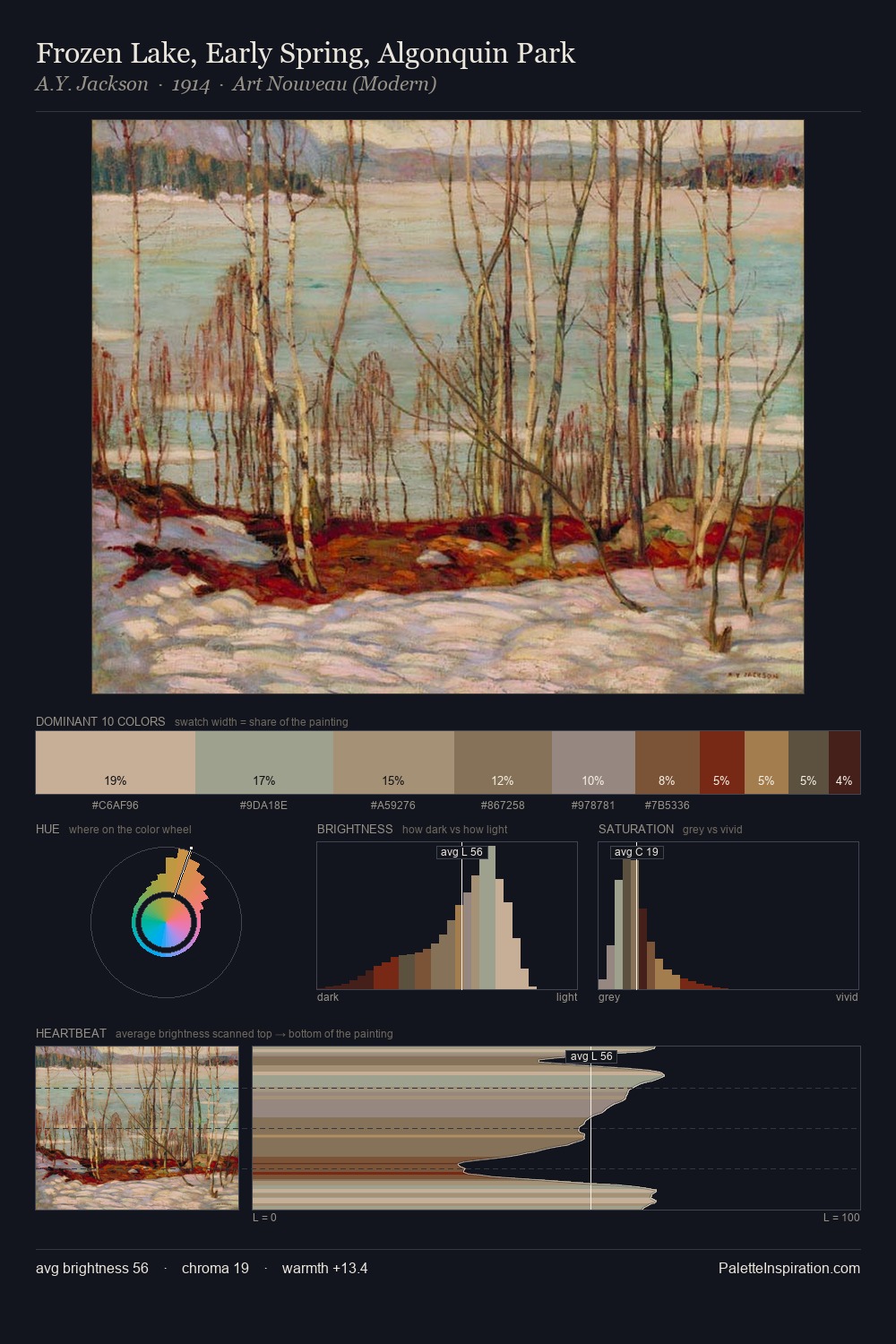896x1344 pixels.
Task: Click 'swatch width = share of the painting' caption
Action: pyautogui.click(x=262, y=721)
